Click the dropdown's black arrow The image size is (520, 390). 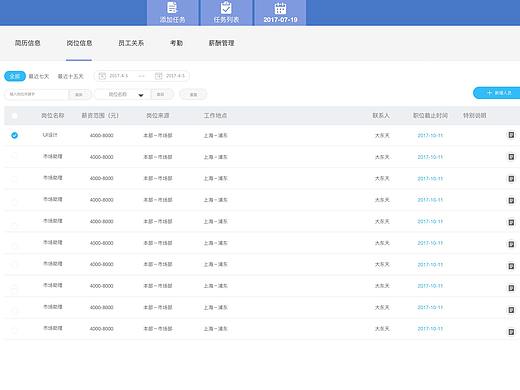141,95
